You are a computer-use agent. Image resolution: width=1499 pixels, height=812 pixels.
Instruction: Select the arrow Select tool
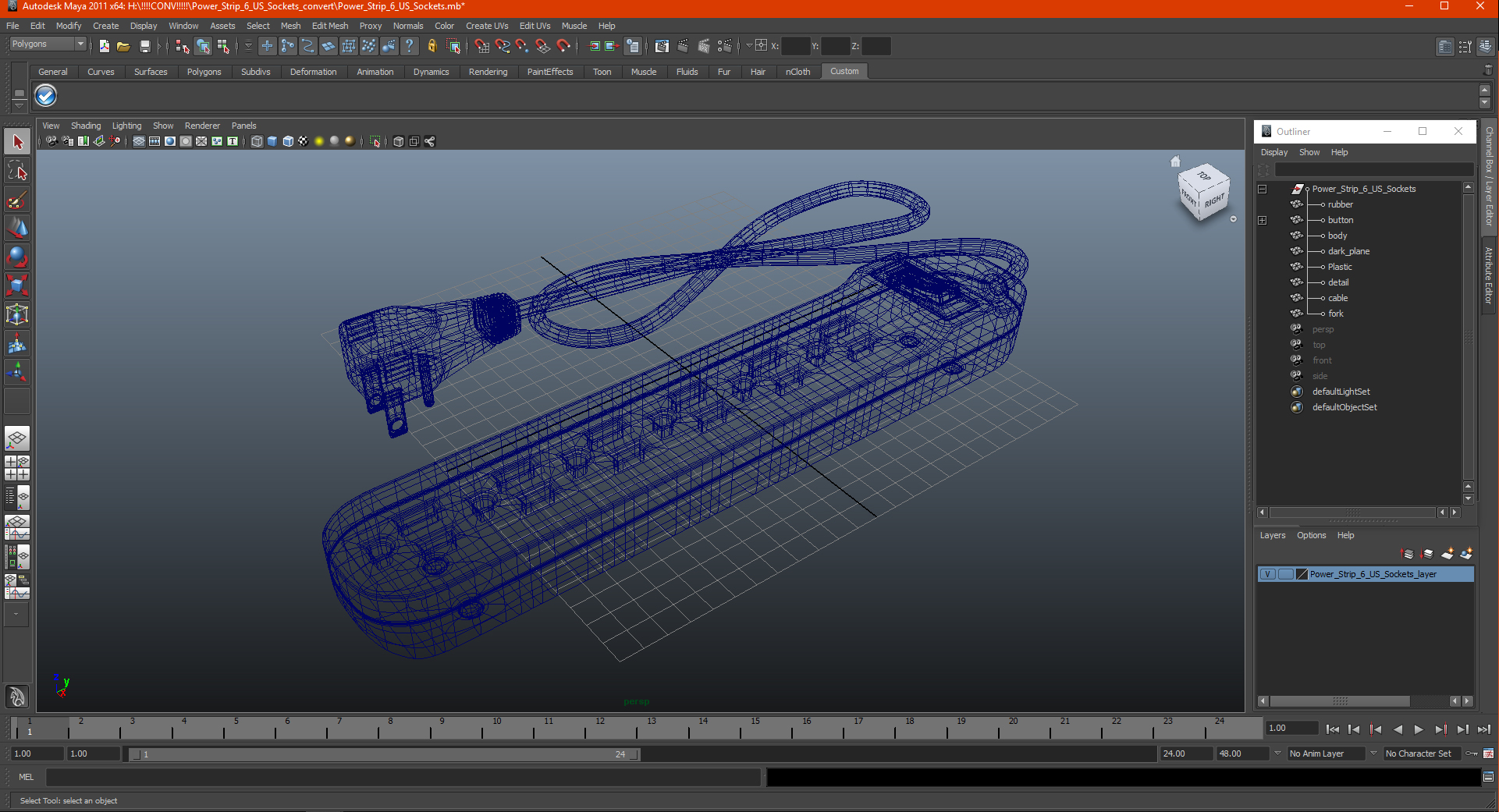17,142
